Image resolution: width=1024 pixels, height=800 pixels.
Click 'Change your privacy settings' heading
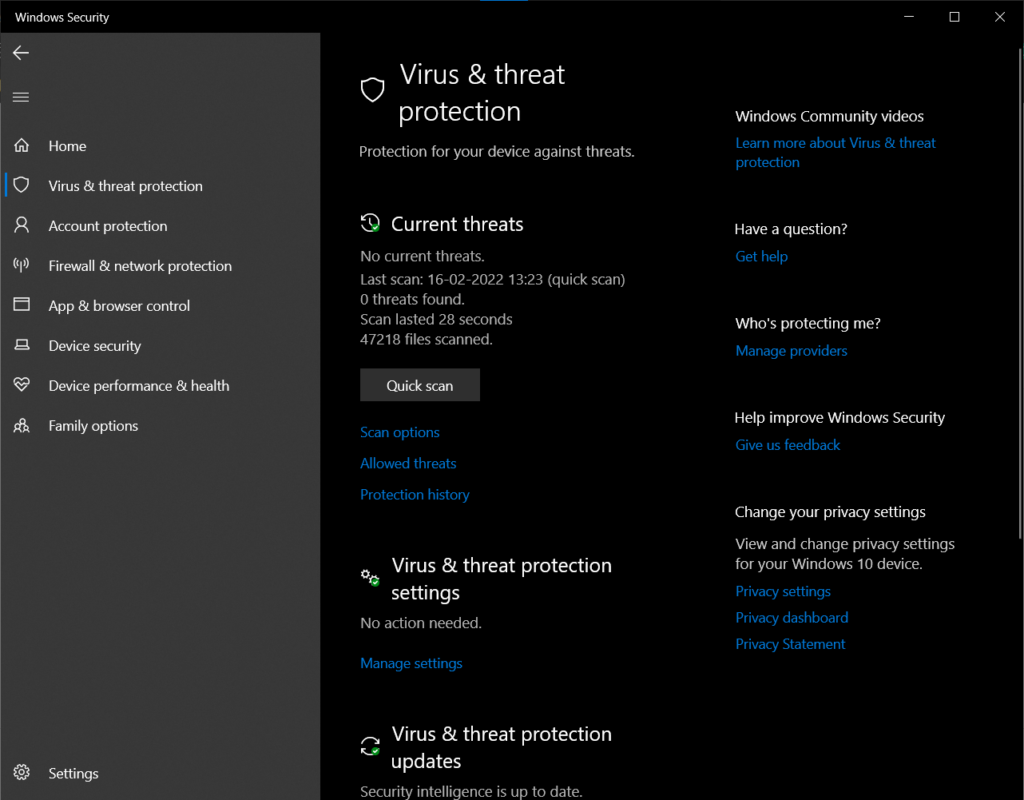pos(830,512)
